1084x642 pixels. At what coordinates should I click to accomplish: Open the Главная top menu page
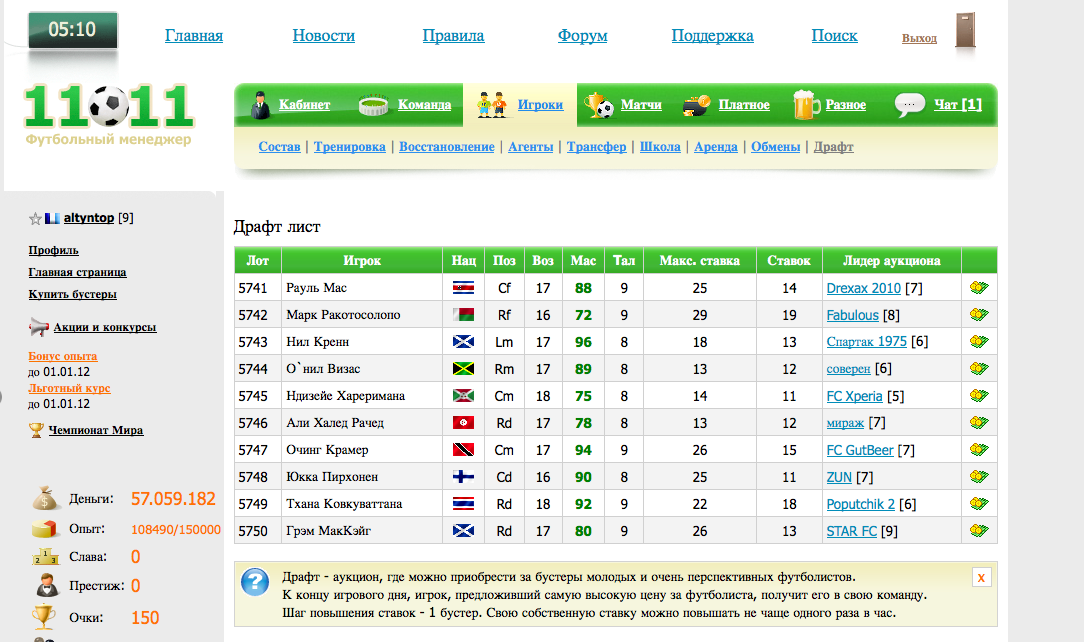(x=194, y=35)
